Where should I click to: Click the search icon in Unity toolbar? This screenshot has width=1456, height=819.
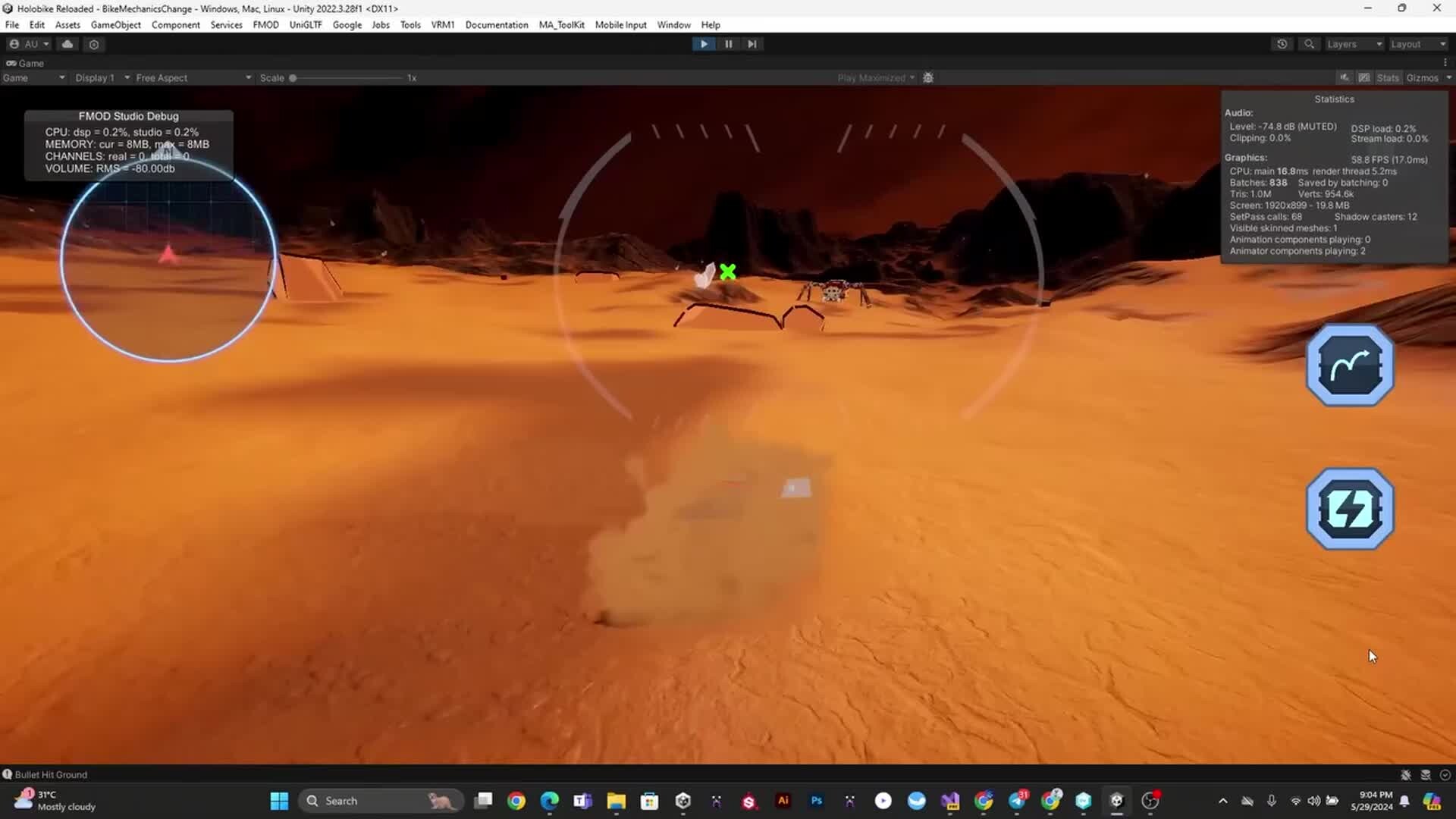point(1309,44)
